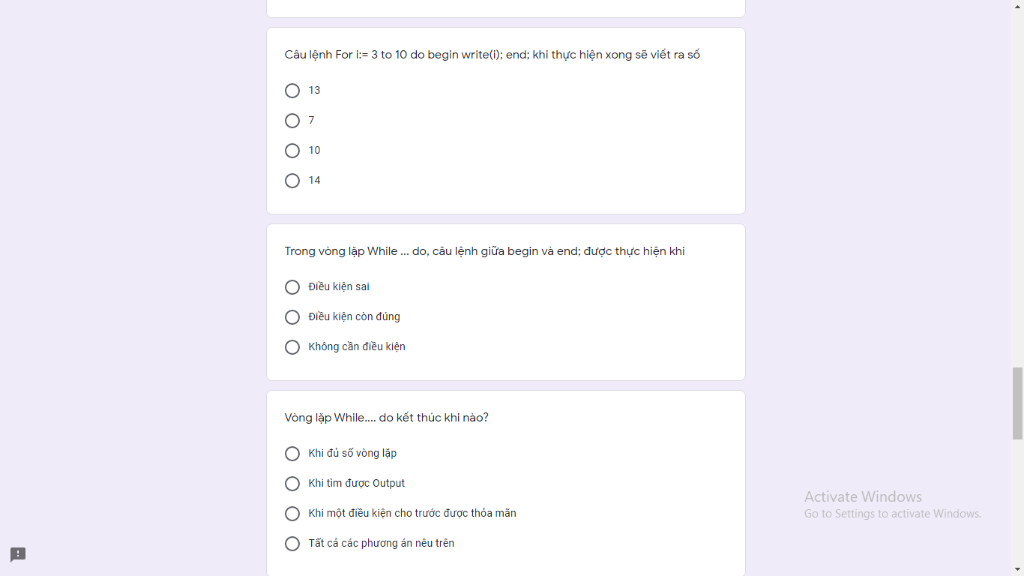The image size is (1024, 576).
Task: Click the label text '14'
Action: (x=314, y=180)
